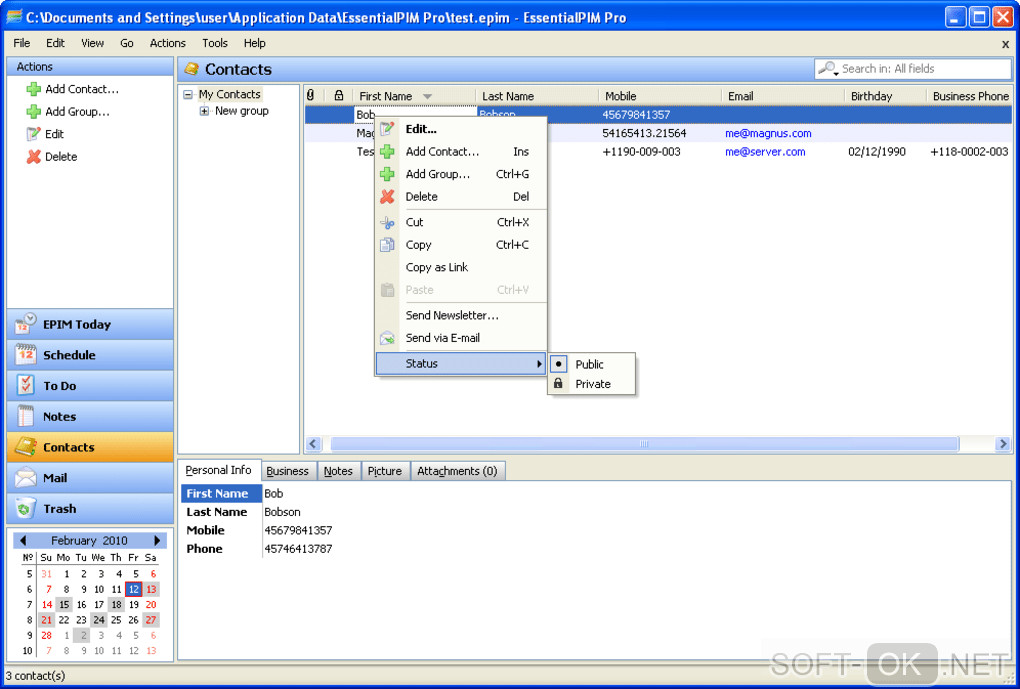The height and width of the screenshot is (689, 1020).
Task: Go to previous month in mini calendar
Action: (x=23, y=540)
